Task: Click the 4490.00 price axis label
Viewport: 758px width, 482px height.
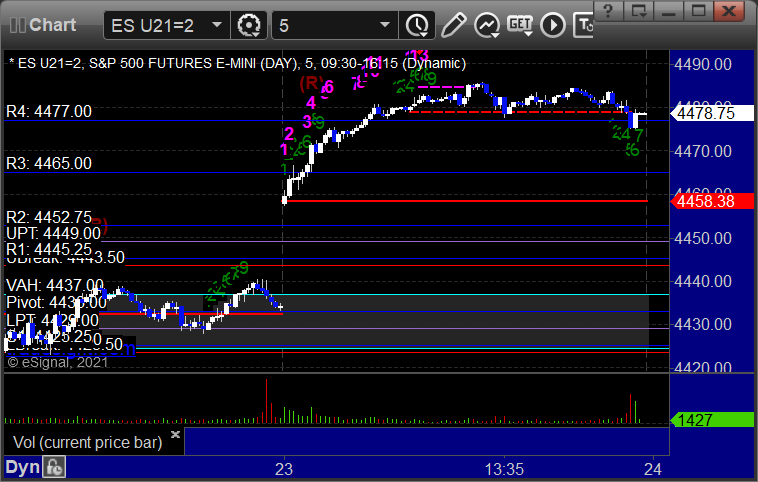Action: [x=703, y=64]
